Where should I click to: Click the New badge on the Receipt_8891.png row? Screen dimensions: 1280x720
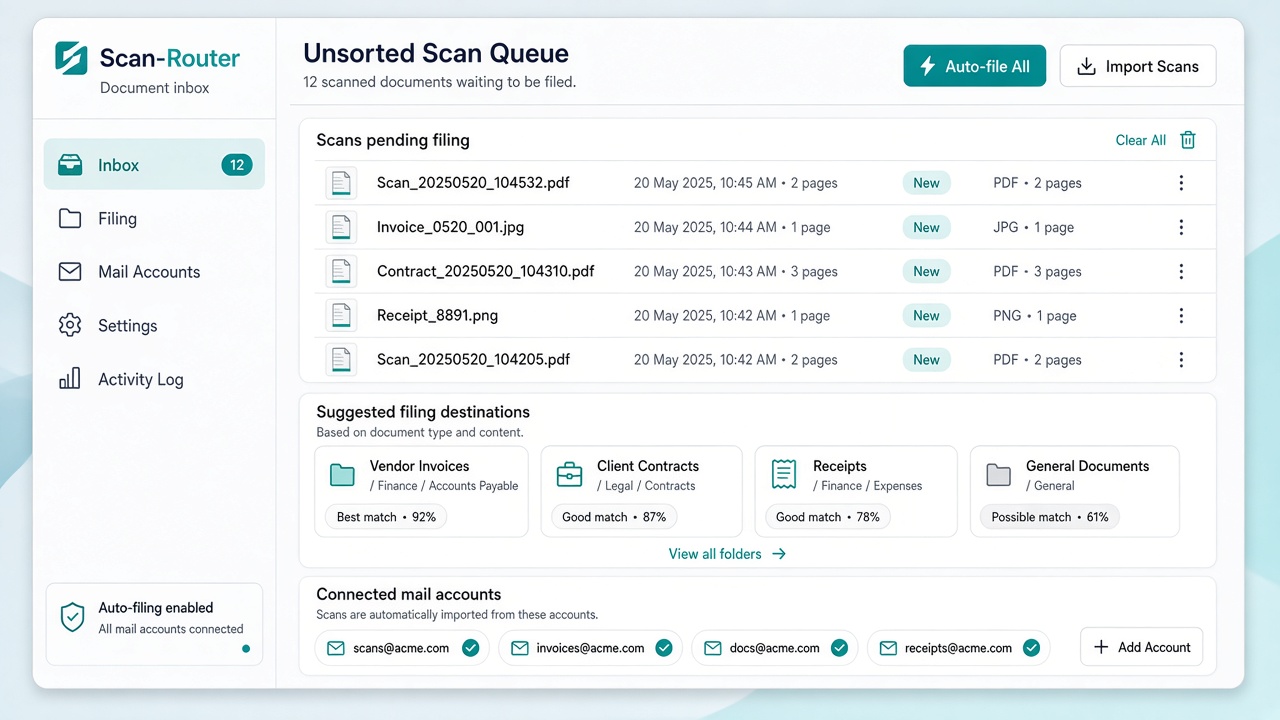point(926,315)
